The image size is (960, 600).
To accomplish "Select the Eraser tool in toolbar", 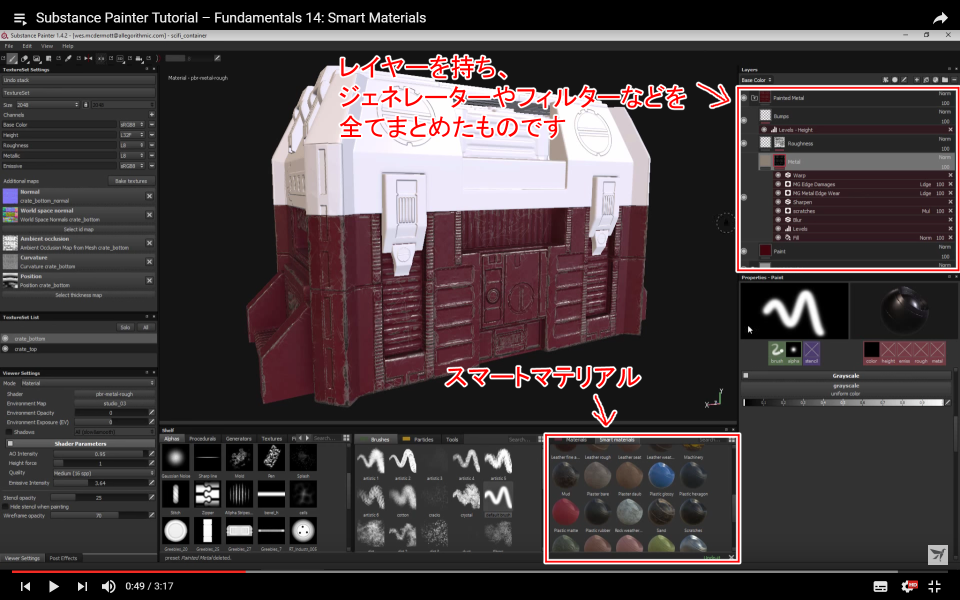I will click(x=25, y=59).
